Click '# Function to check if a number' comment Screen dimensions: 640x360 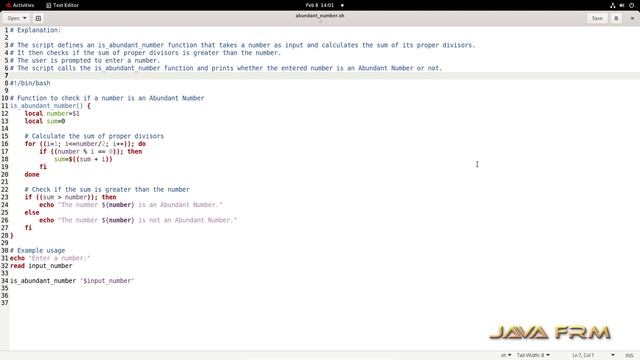(107, 98)
